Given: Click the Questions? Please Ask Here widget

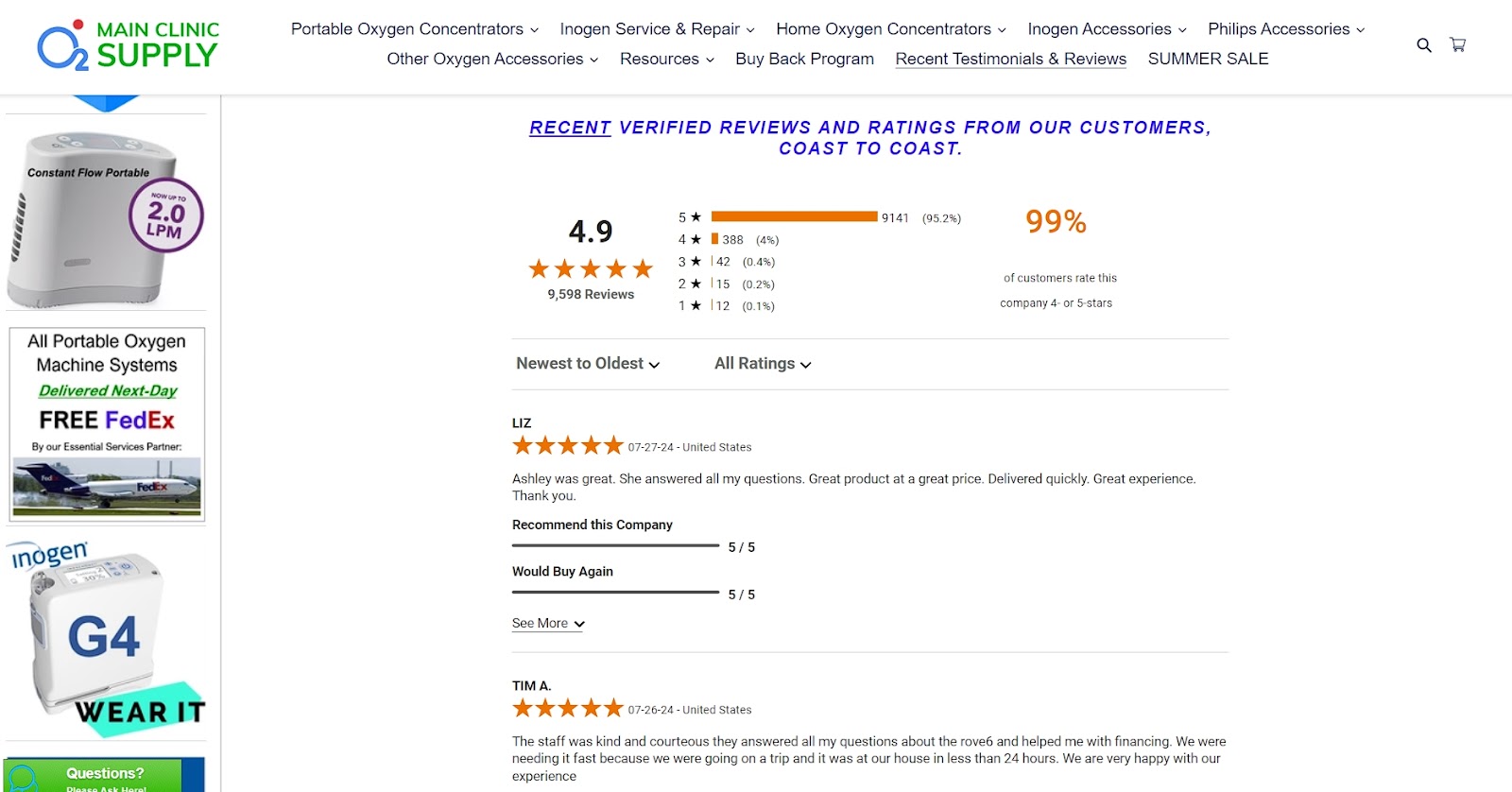Looking at the screenshot, I should 104,778.
